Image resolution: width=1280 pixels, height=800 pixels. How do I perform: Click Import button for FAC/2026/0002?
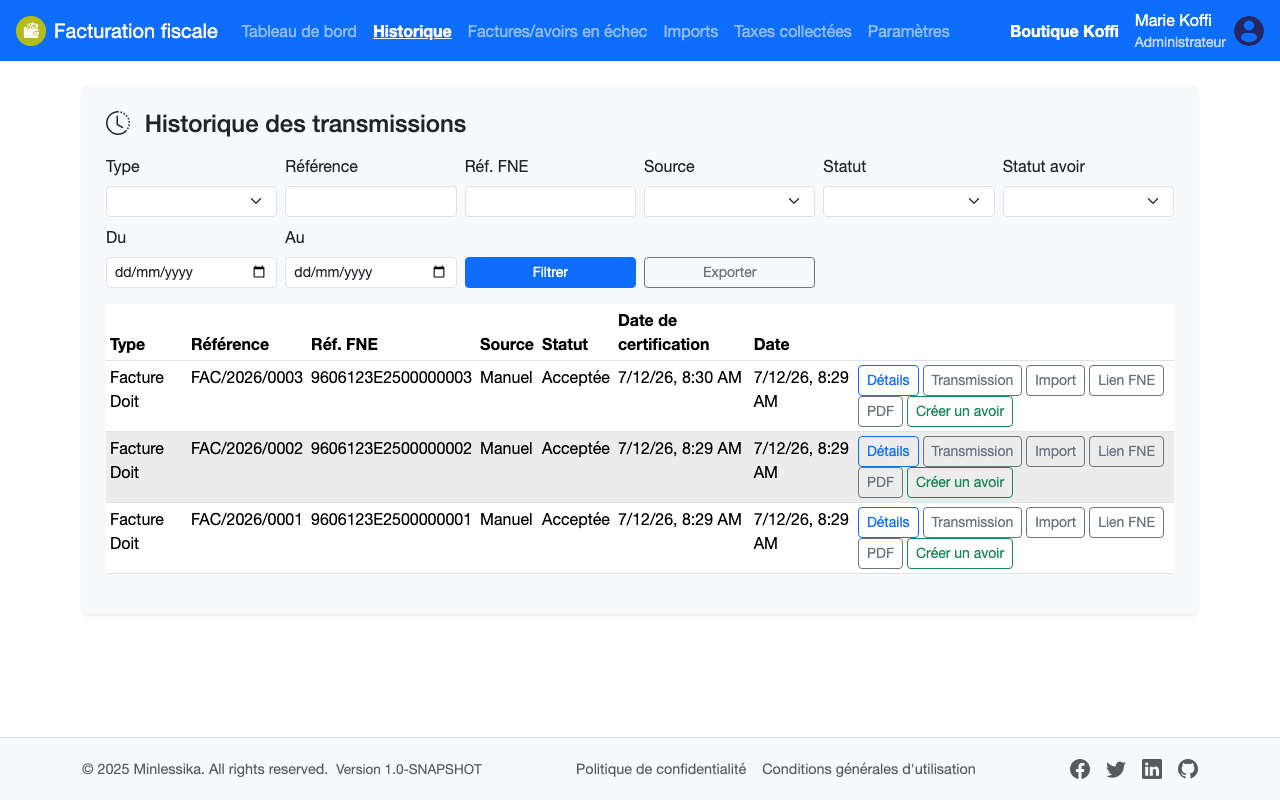tap(1055, 451)
